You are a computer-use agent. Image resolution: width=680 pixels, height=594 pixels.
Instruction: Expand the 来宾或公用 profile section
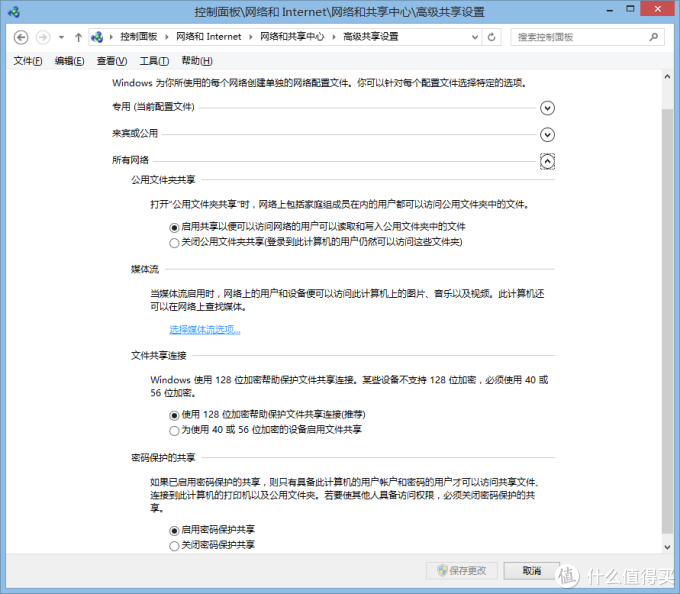click(x=547, y=134)
